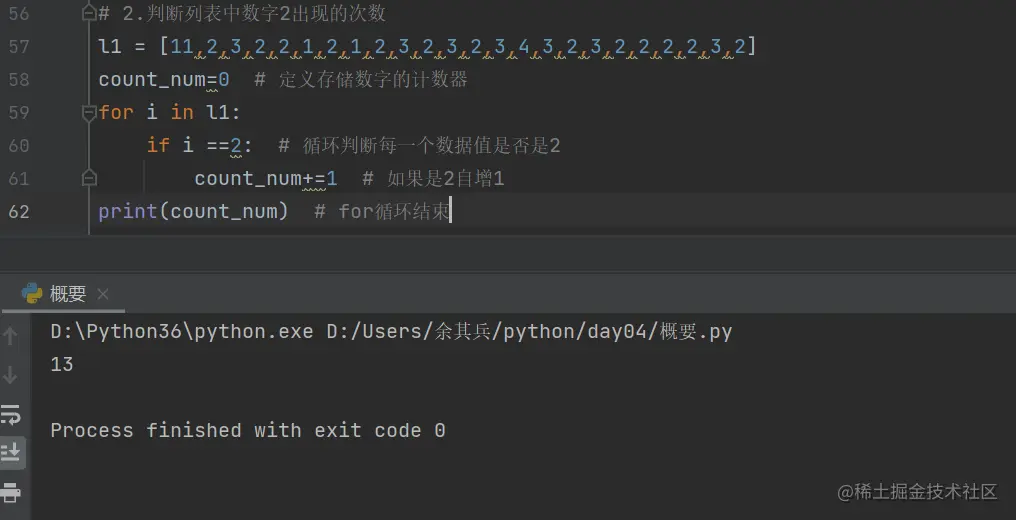The image size is (1016, 520).
Task: Click the Process finished with exit code text
Action: 248,431
